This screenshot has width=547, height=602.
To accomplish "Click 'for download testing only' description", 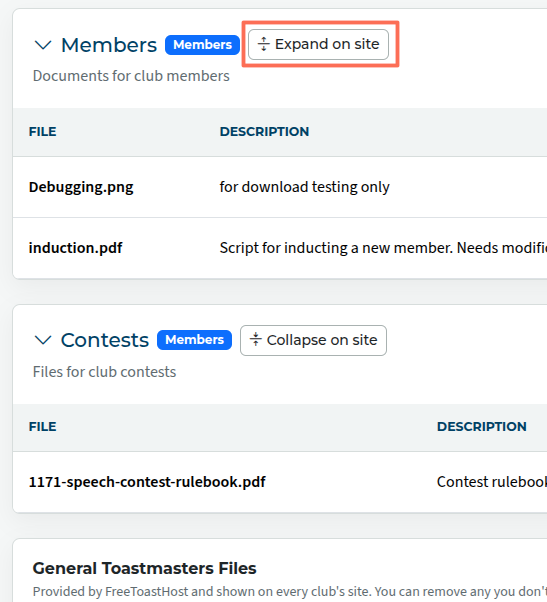I will click(x=304, y=187).
